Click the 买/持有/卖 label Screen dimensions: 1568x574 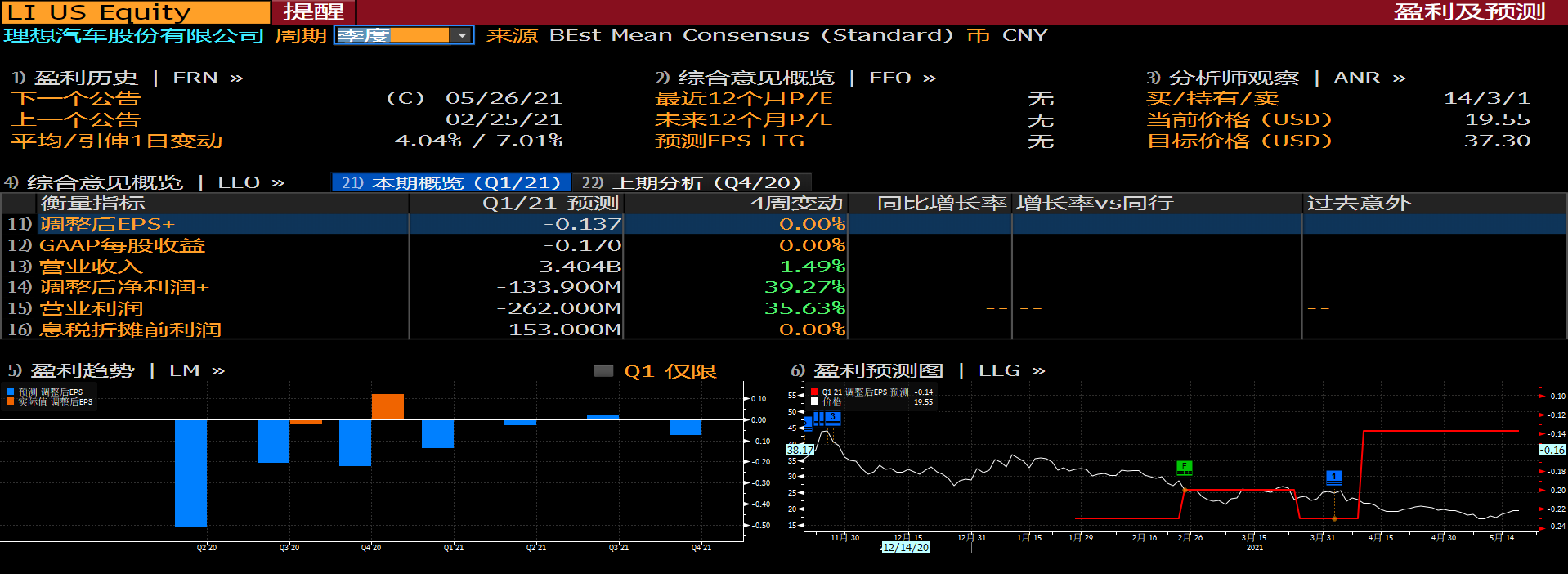(1212, 99)
